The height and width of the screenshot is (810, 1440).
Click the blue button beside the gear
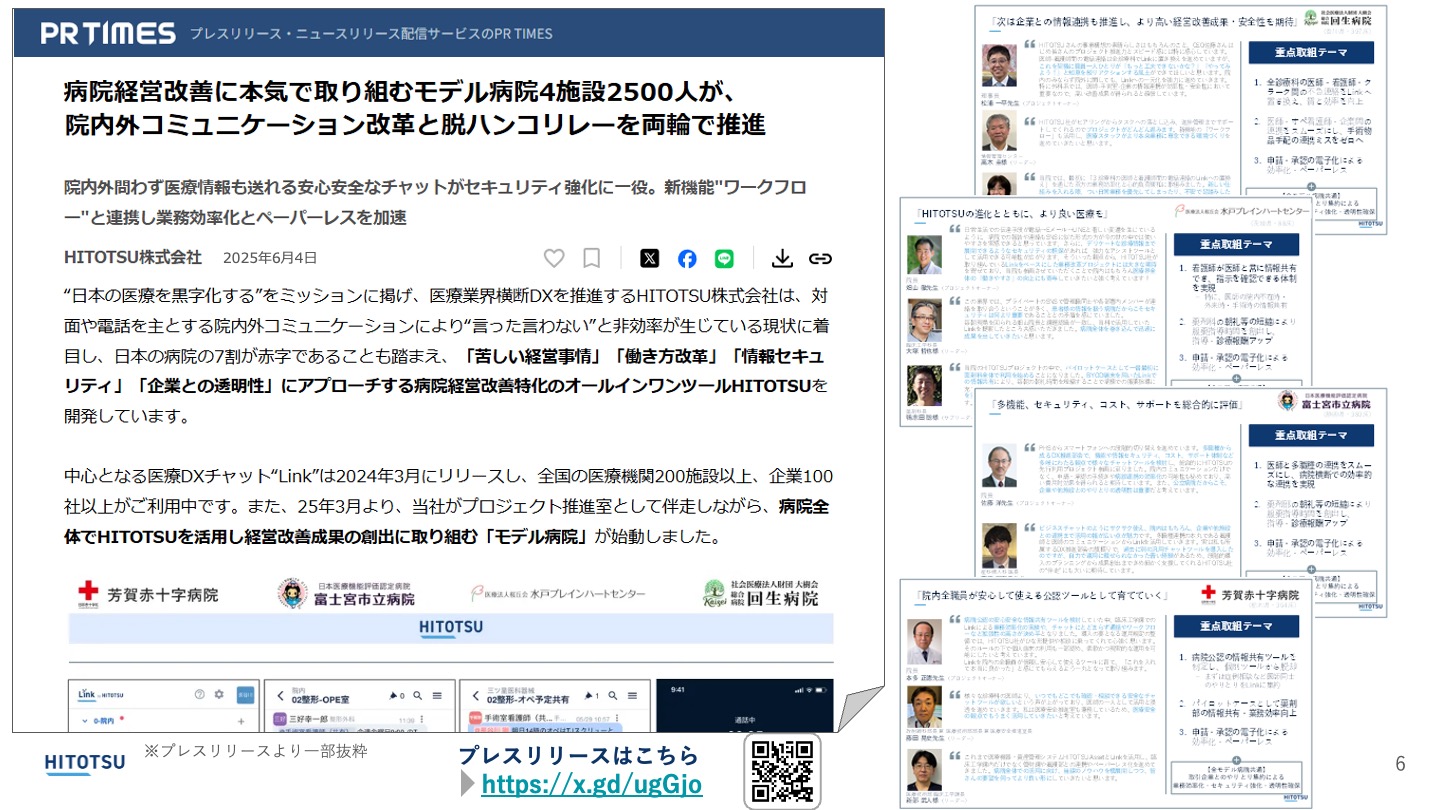tap(245, 695)
